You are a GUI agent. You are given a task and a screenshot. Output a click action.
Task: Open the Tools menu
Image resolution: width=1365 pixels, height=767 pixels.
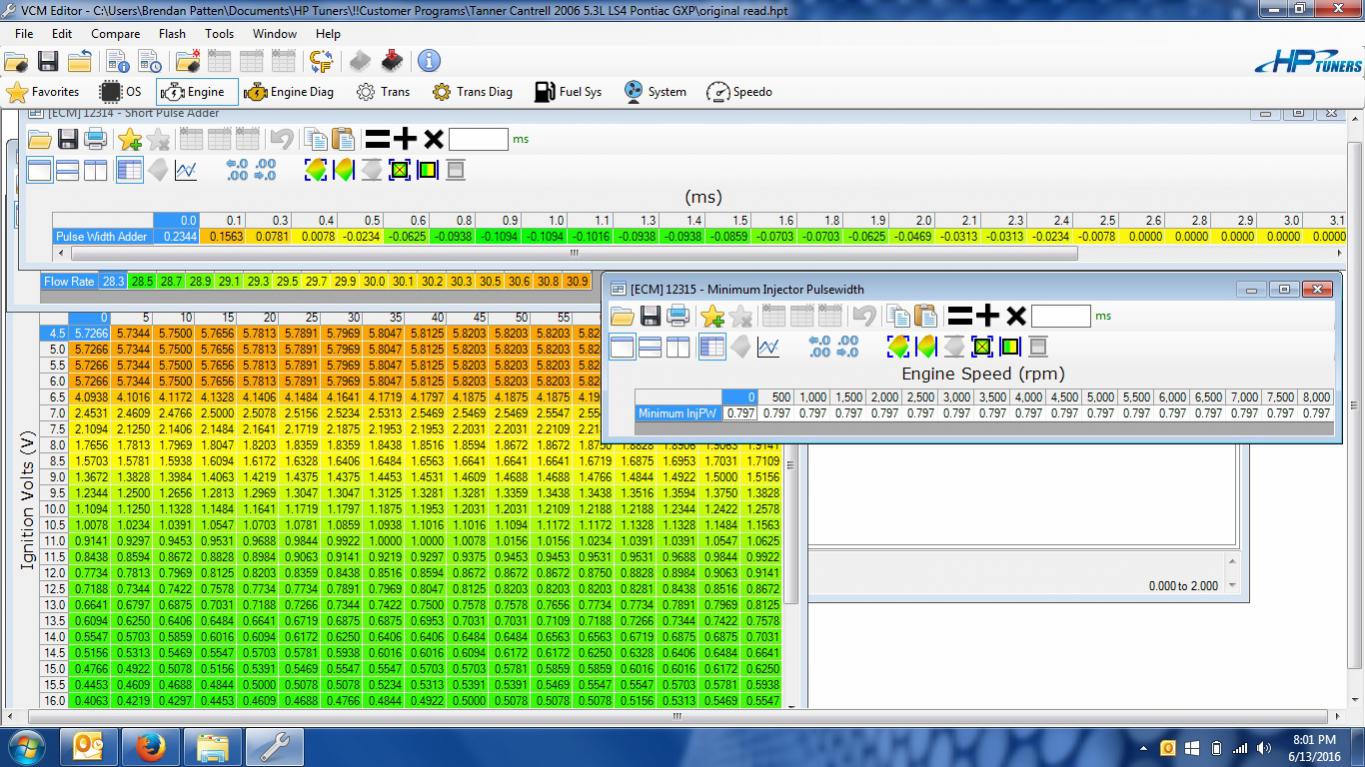(x=219, y=33)
